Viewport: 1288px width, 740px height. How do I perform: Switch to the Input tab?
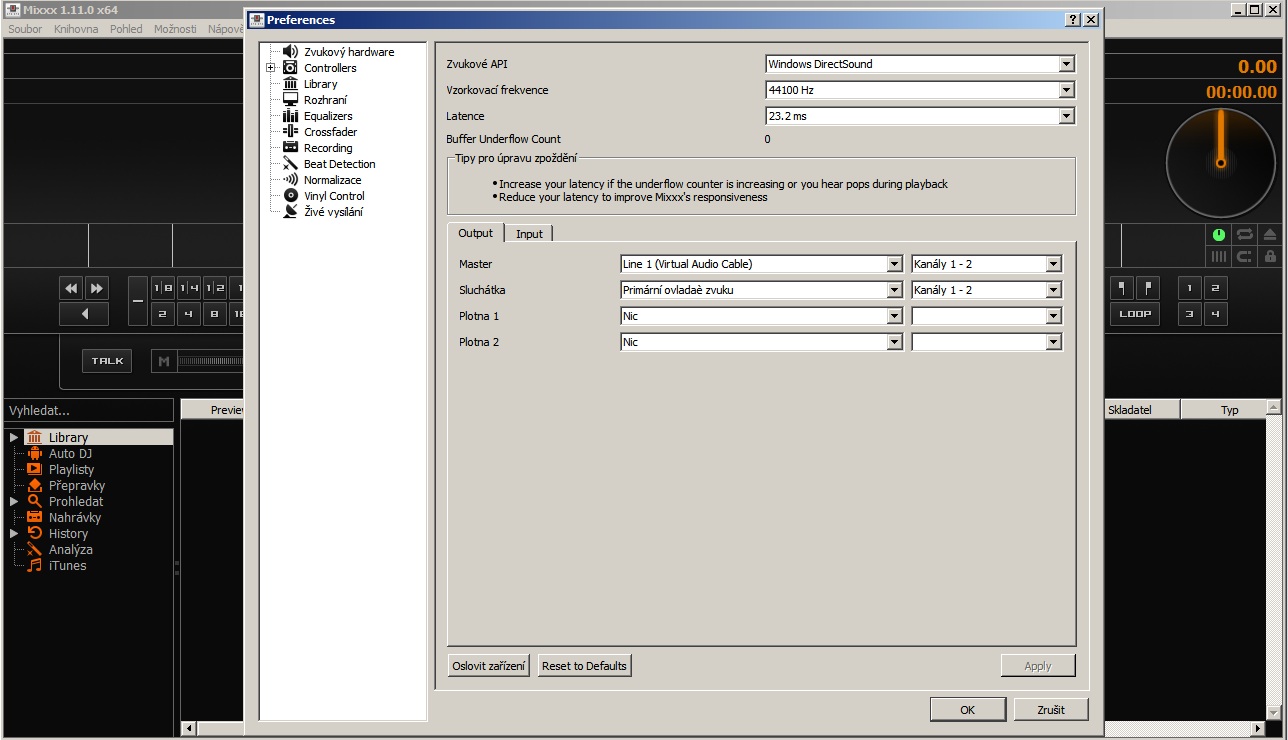529,234
